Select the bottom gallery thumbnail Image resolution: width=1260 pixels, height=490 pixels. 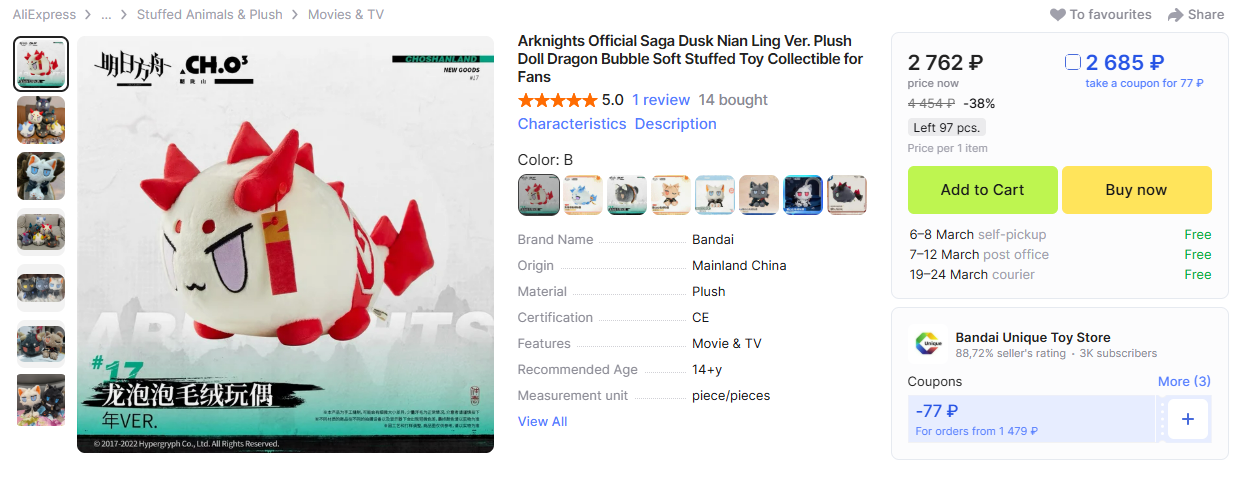(41, 400)
